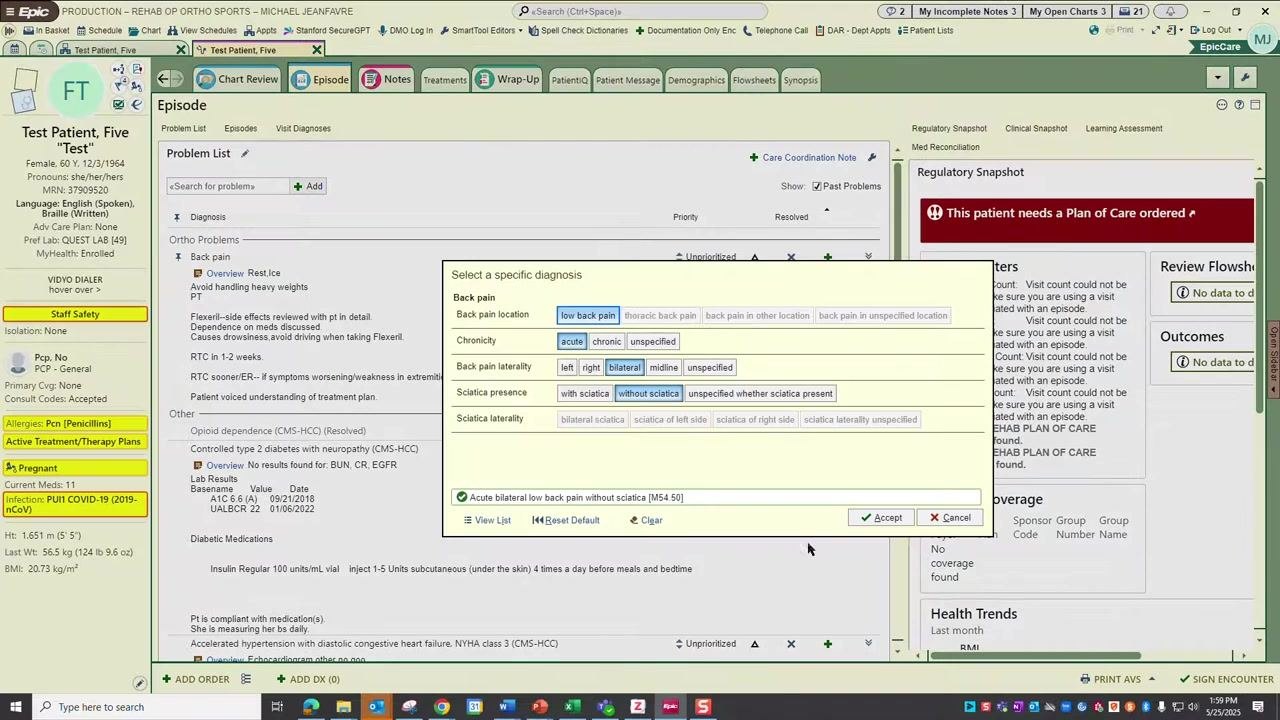Click the resolve X icon on Back pain row
Image resolution: width=1280 pixels, height=720 pixels.
point(791,257)
